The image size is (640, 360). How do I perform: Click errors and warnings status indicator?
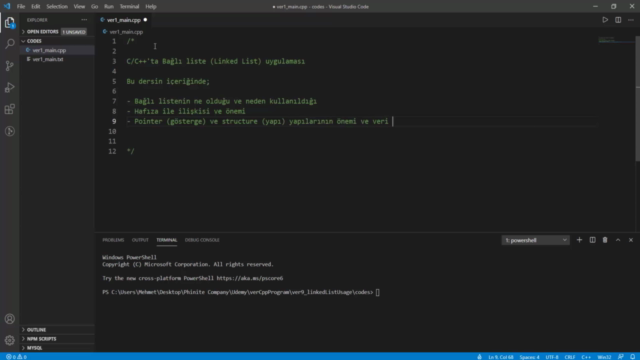tap(16, 357)
